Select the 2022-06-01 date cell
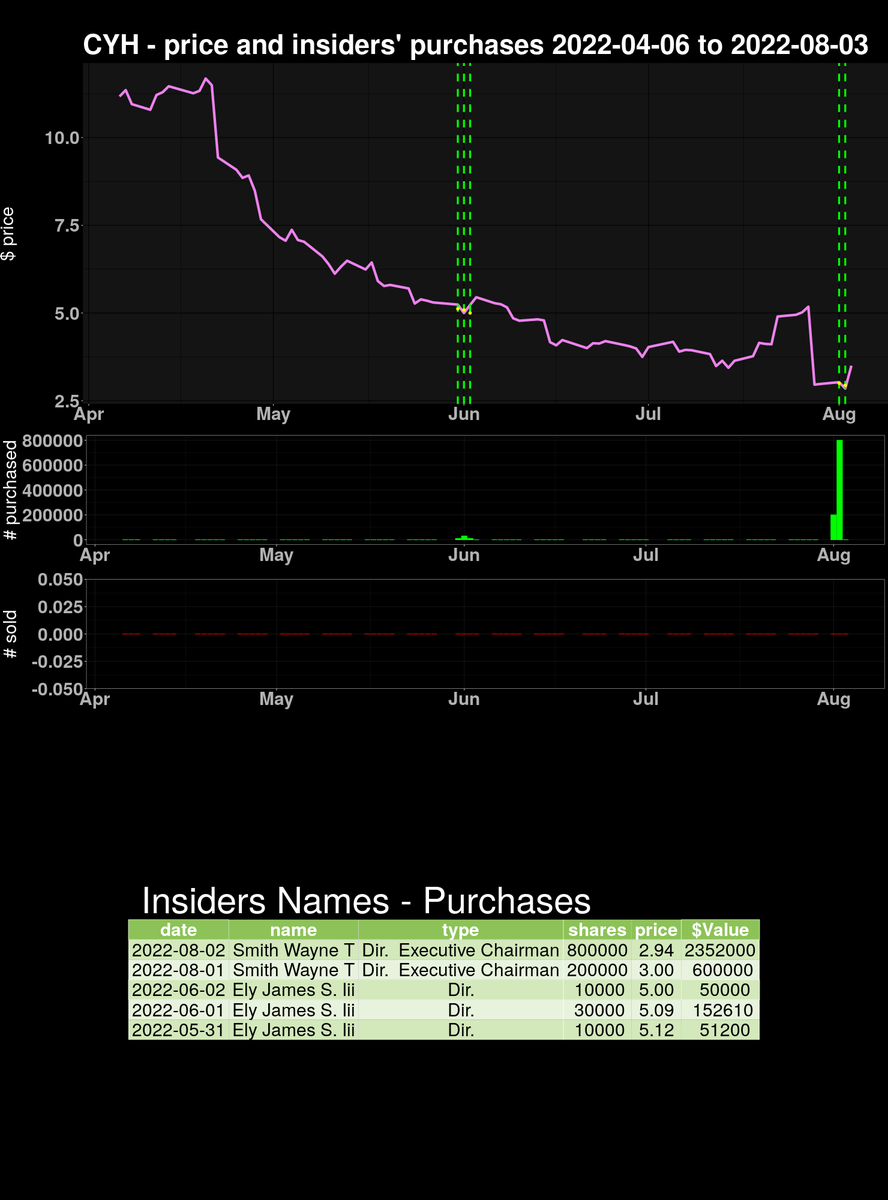The width and height of the screenshot is (888, 1200). coord(179,1009)
